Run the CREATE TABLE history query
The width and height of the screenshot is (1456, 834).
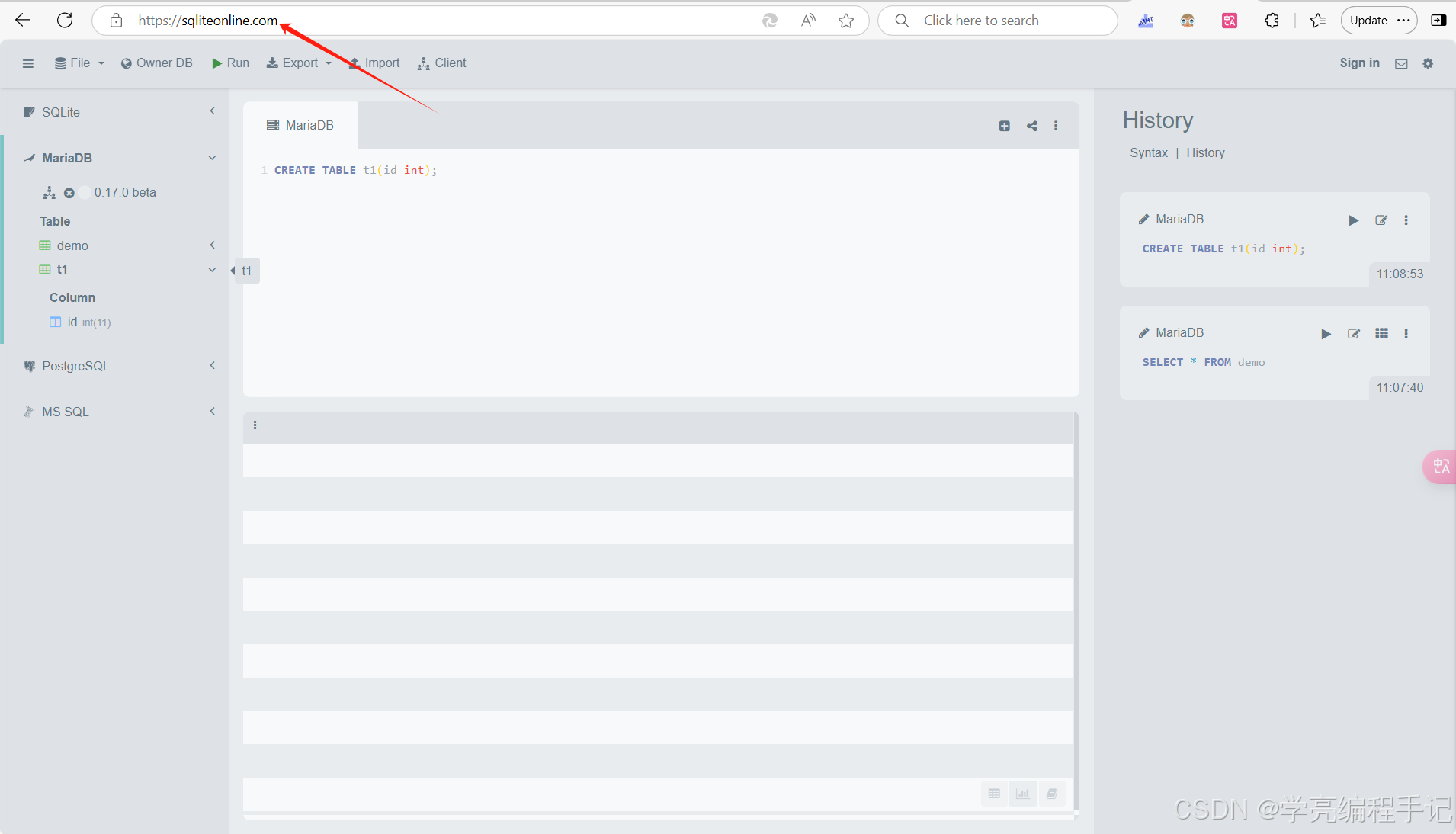point(1354,220)
